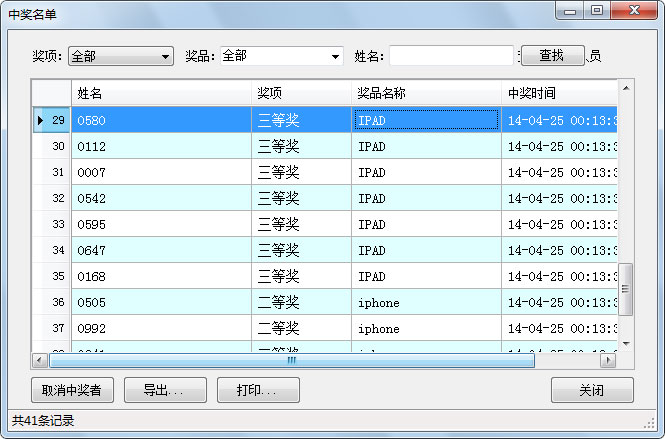Click name cell 0168
Viewport: 665px width, 439px height.
161,276
